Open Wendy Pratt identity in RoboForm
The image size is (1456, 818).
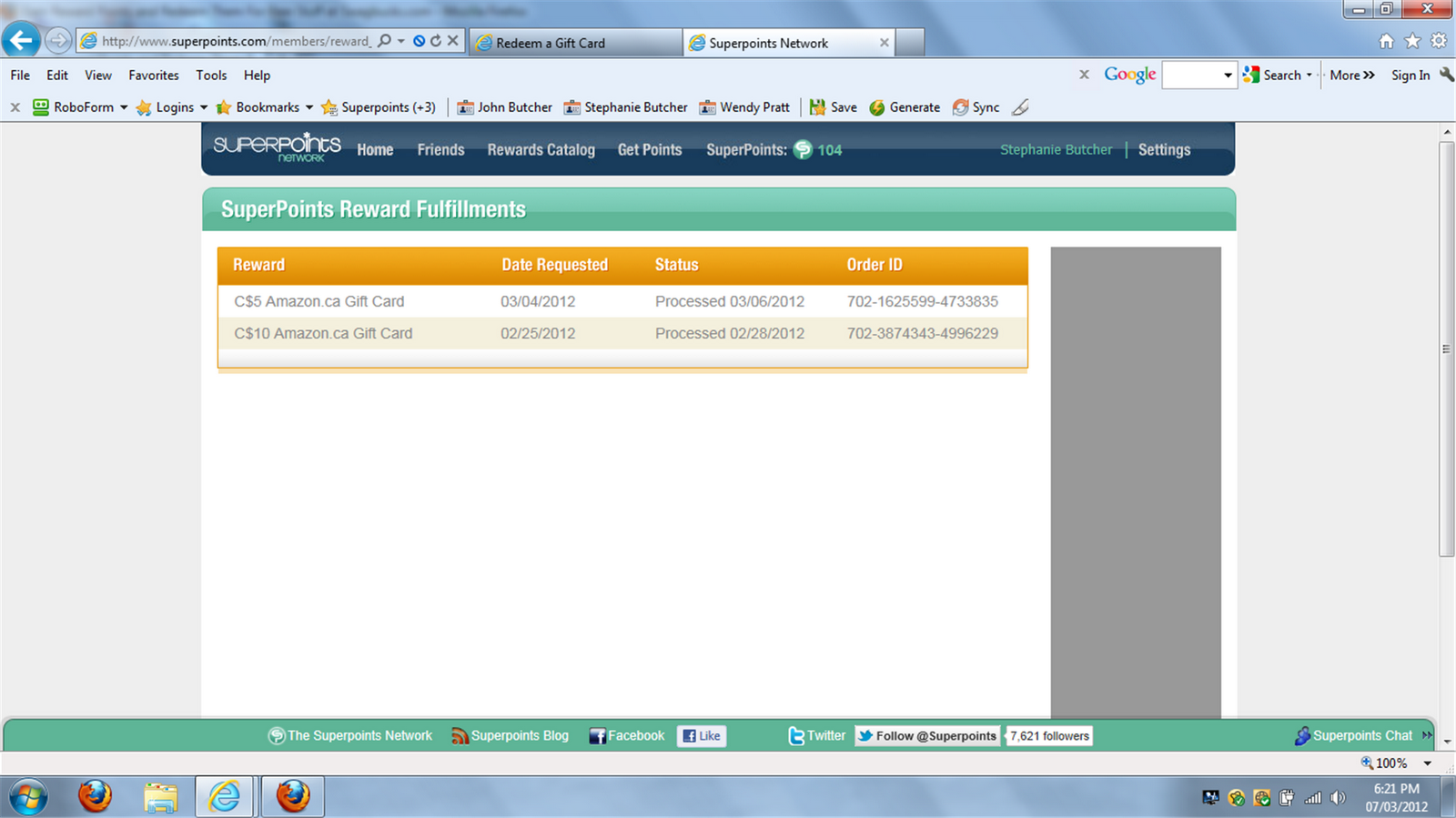click(743, 107)
